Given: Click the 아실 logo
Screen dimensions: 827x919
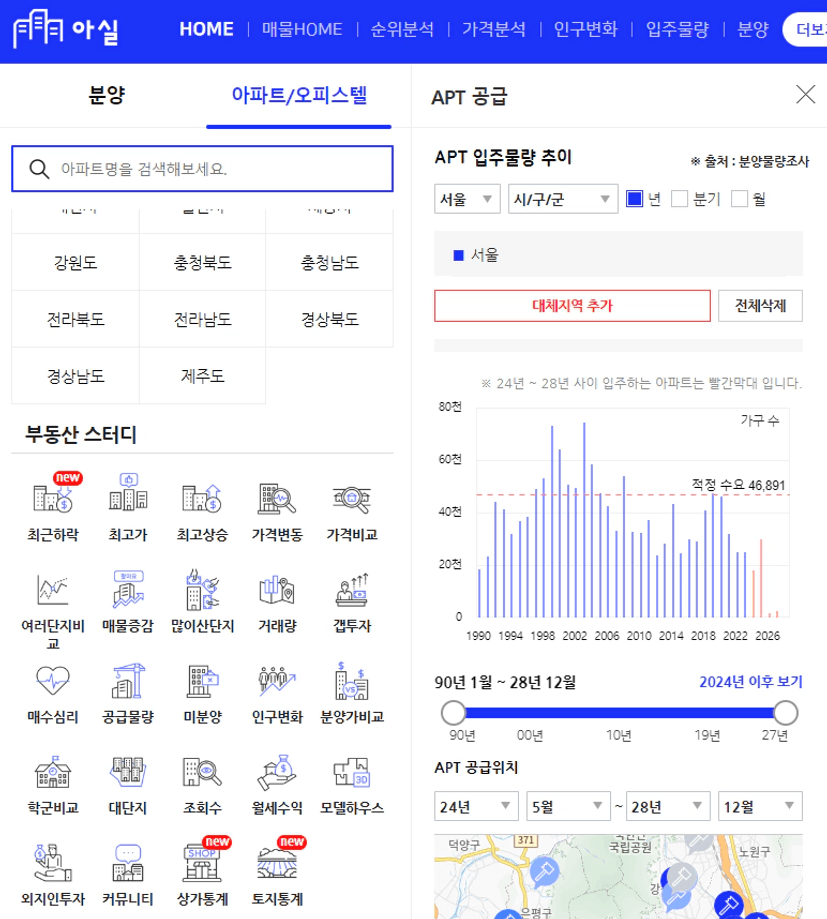Looking at the screenshot, I should coord(66,29).
